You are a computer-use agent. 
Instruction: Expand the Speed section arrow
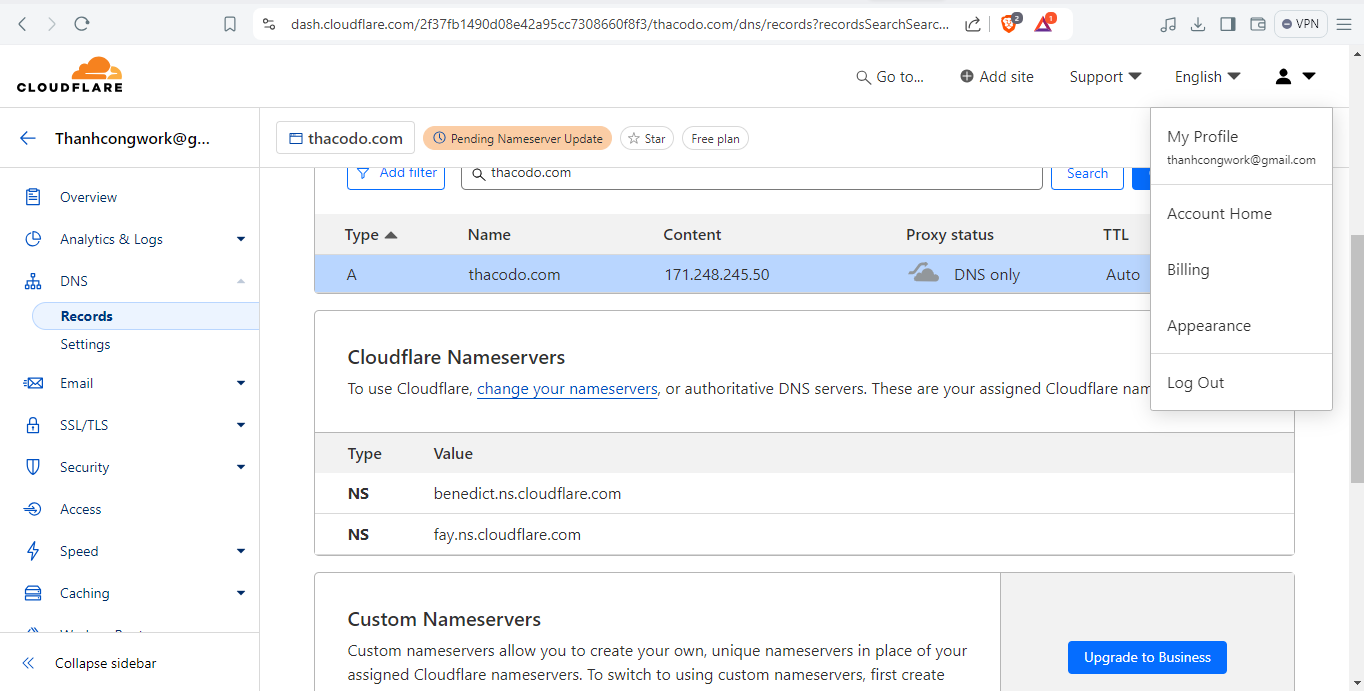241,551
